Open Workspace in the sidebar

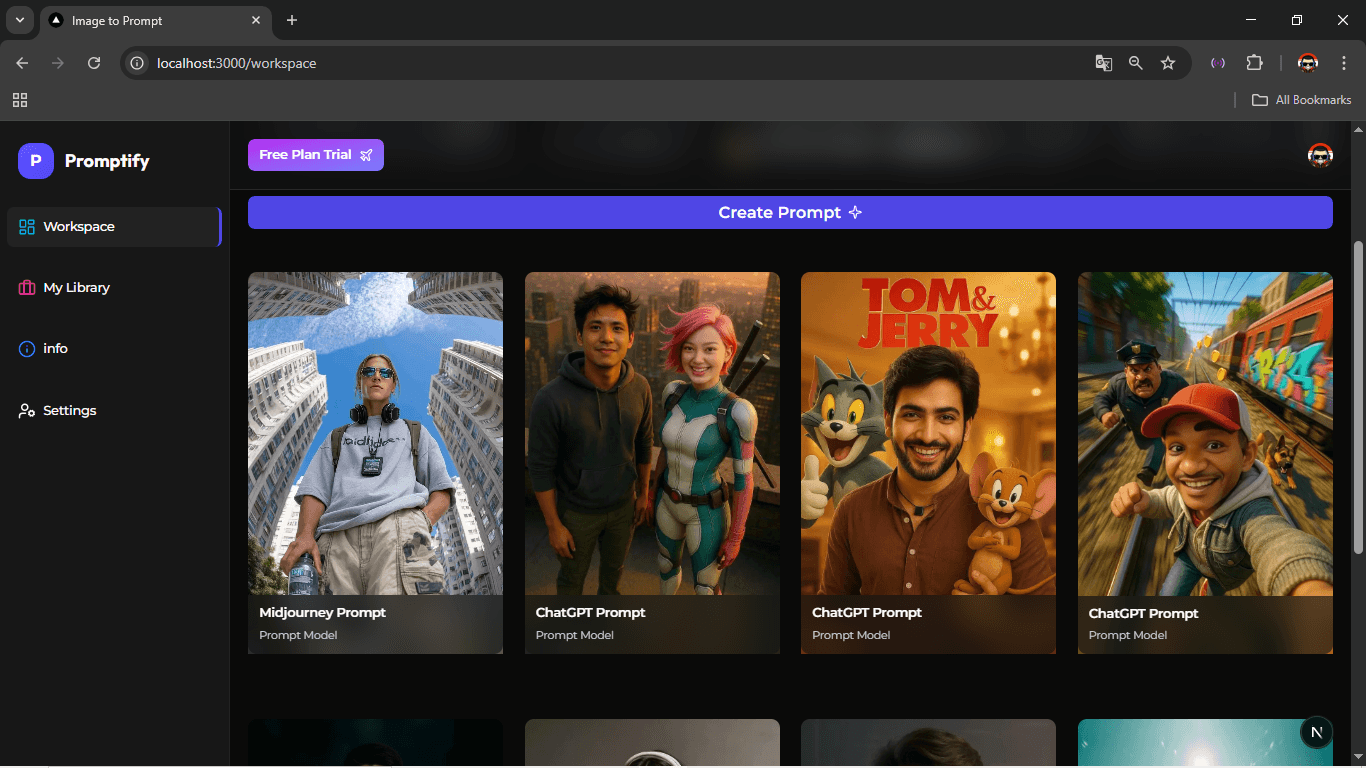pos(114,227)
